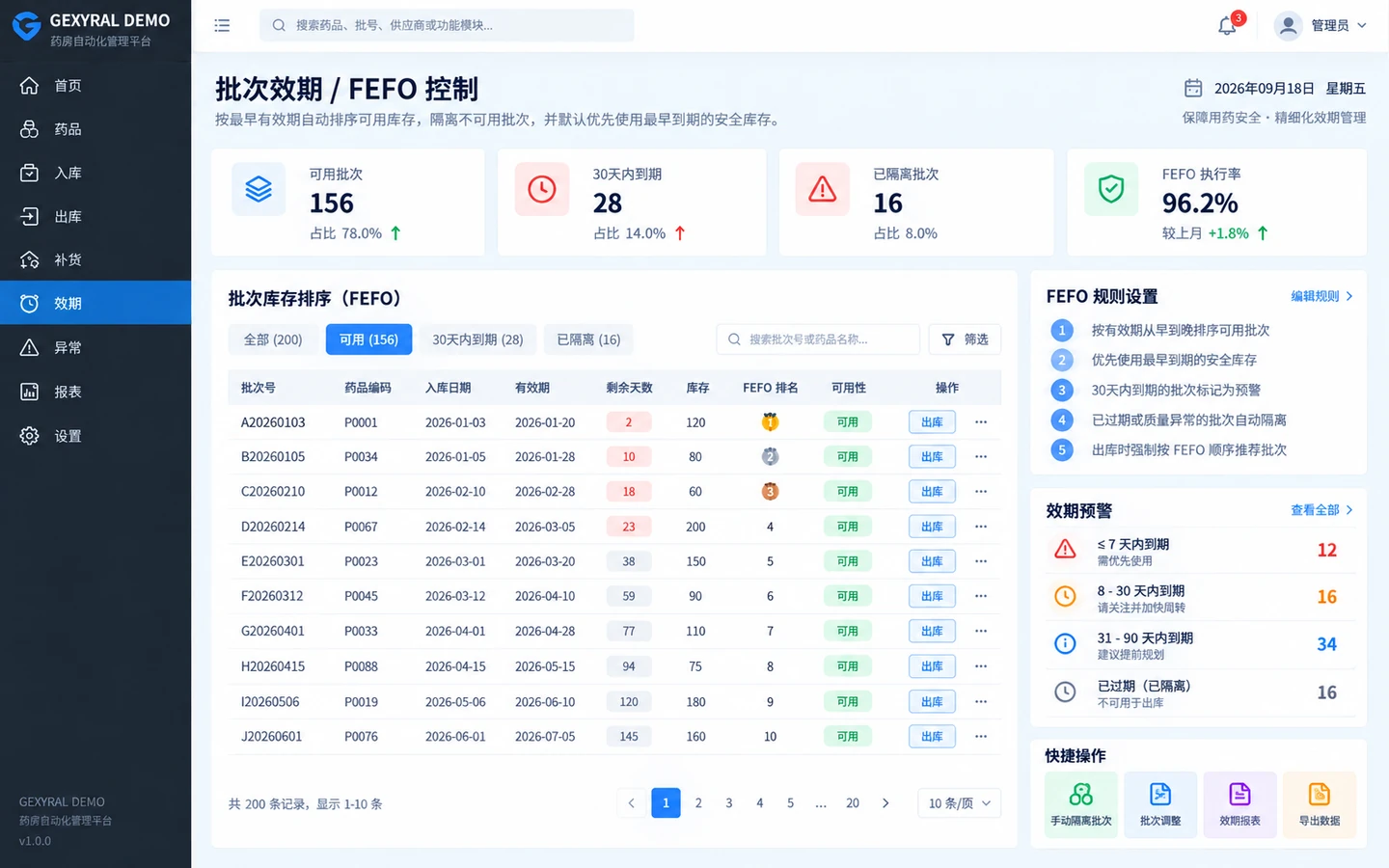Open 报表 in the sidebar menu
1389x868 pixels.
(95, 392)
